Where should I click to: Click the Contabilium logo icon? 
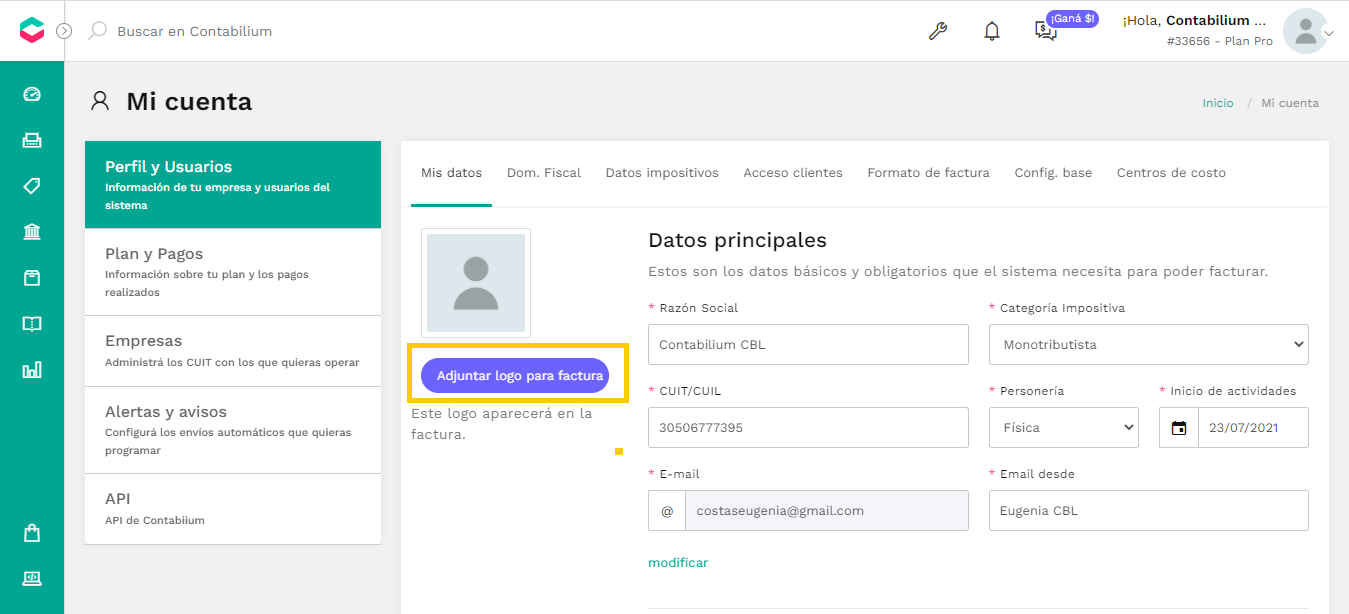click(x=32, y=31)
